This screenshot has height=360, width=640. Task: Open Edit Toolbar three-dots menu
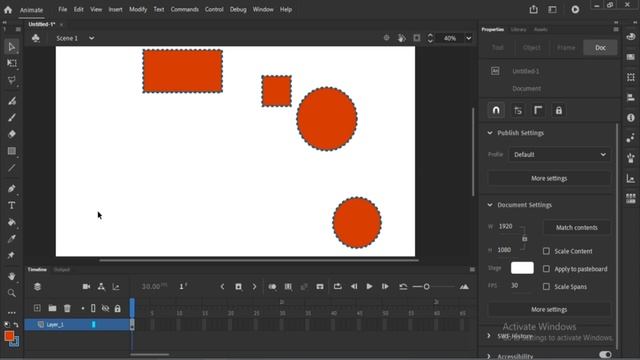tap(11, 313)
